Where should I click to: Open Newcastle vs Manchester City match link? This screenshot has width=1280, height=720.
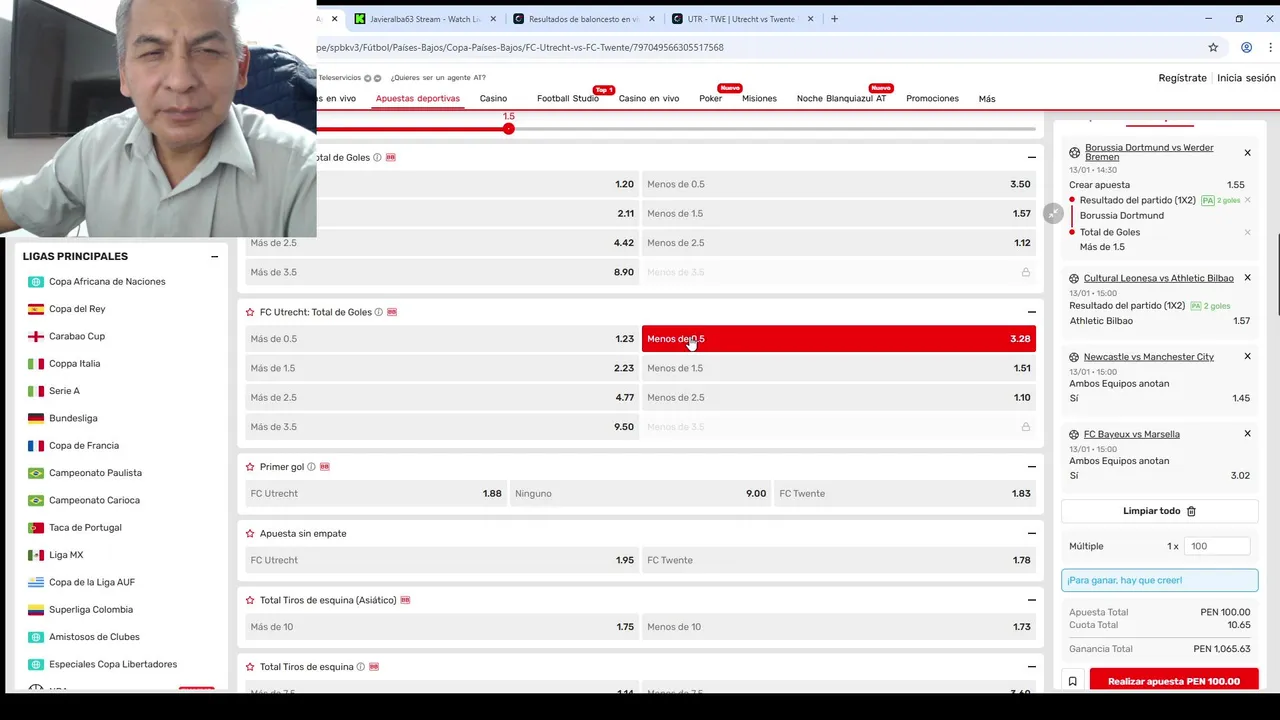point(1149,357)
